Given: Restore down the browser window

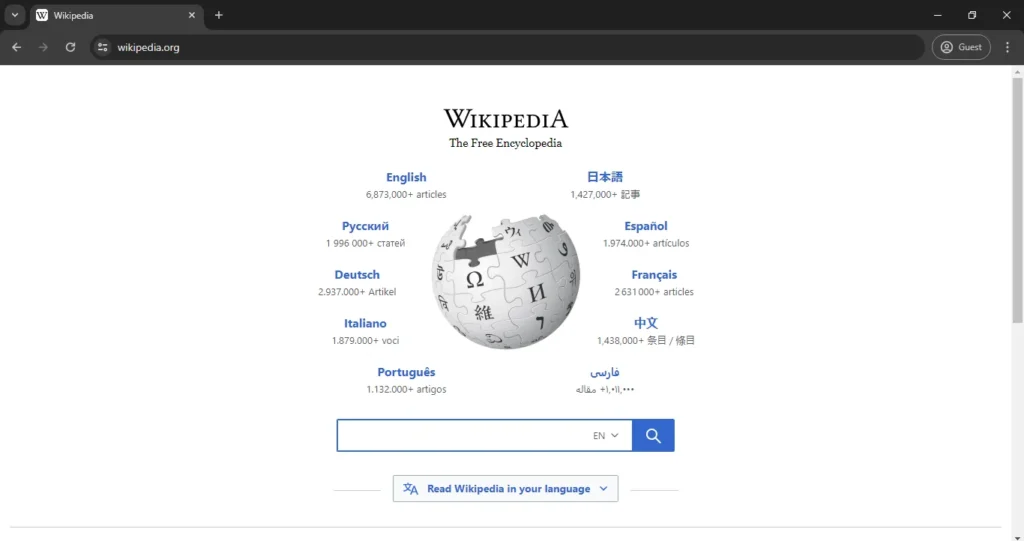Looking at the screenshot, I should coord(972,15).
